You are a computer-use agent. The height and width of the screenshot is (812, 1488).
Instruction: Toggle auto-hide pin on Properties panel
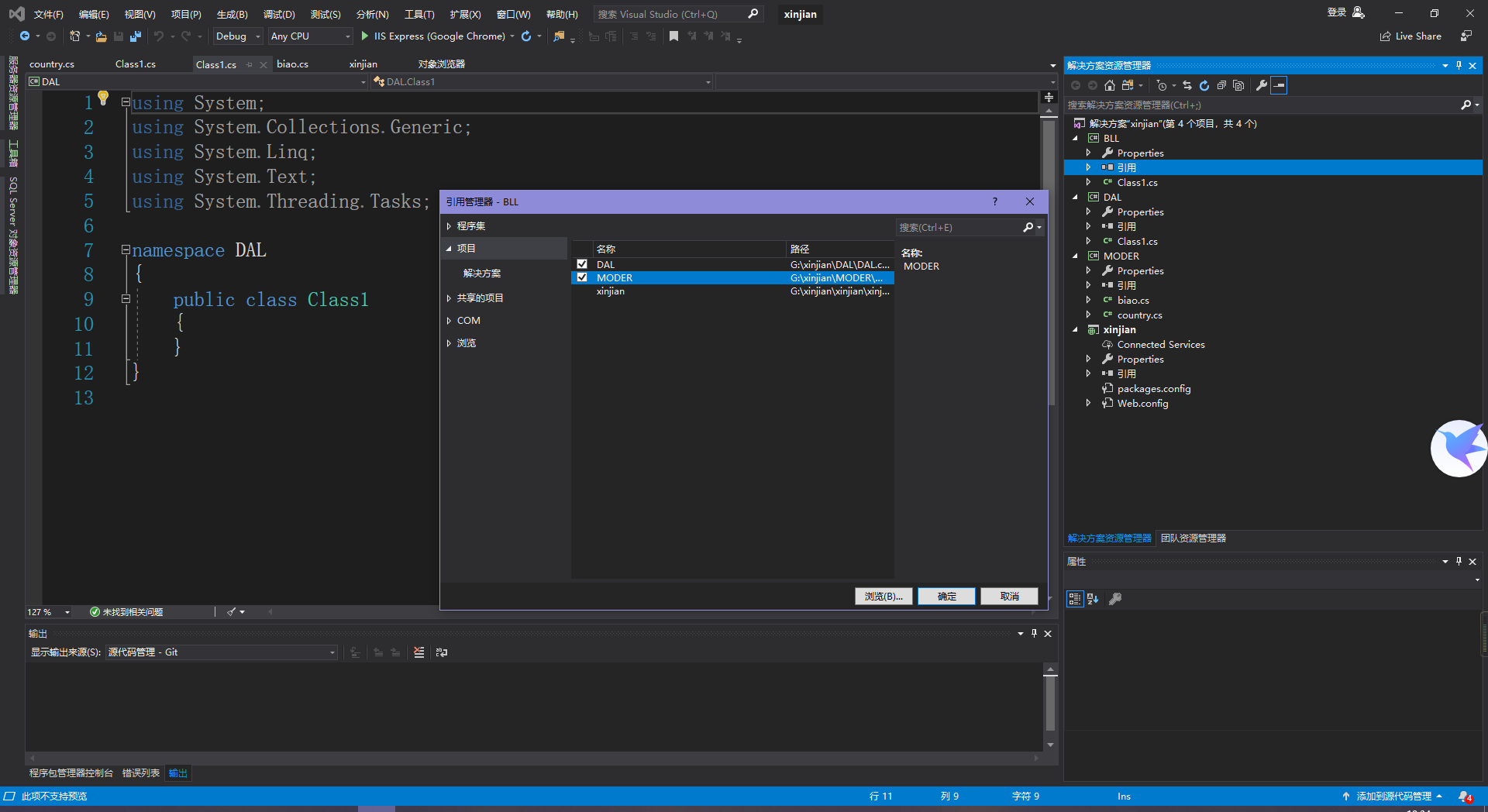tap(1459, 562)
